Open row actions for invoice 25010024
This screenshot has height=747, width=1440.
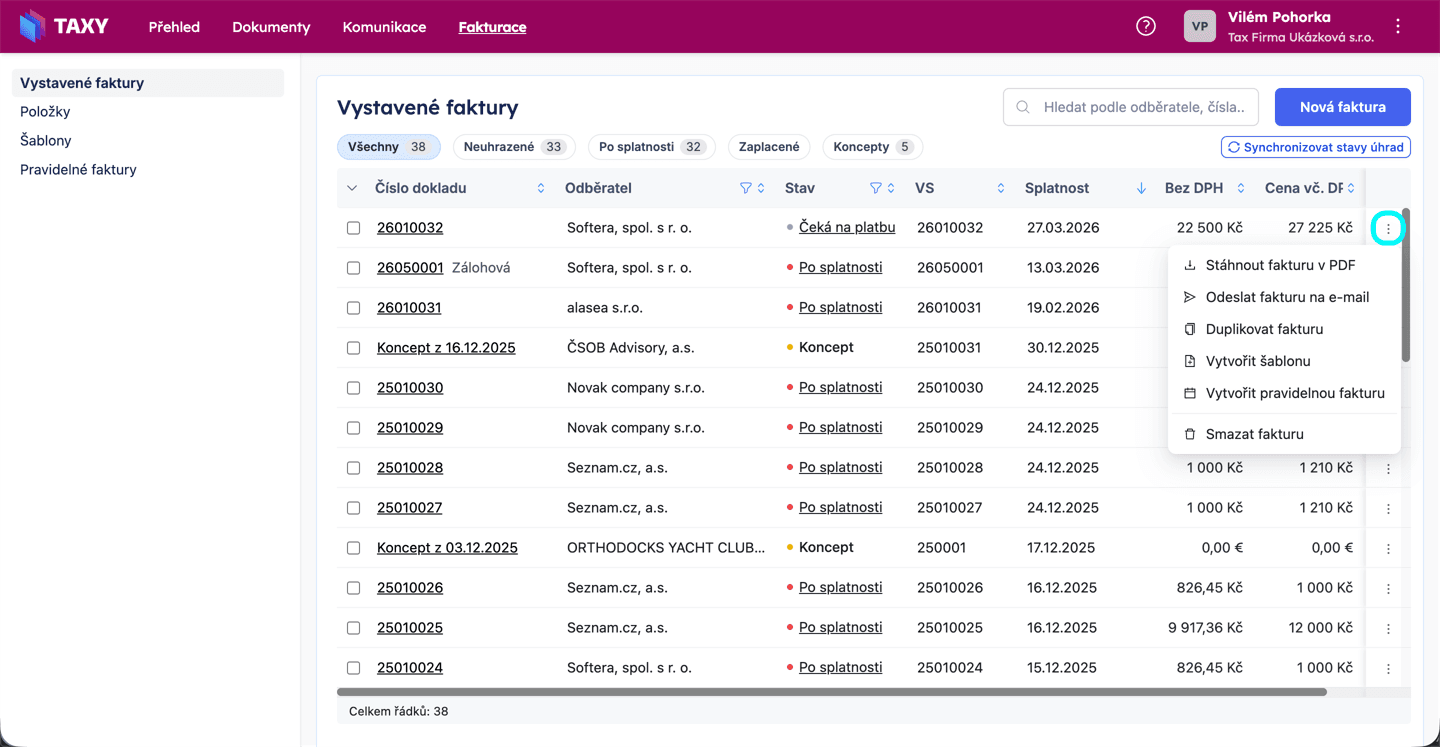(1388, 668)
